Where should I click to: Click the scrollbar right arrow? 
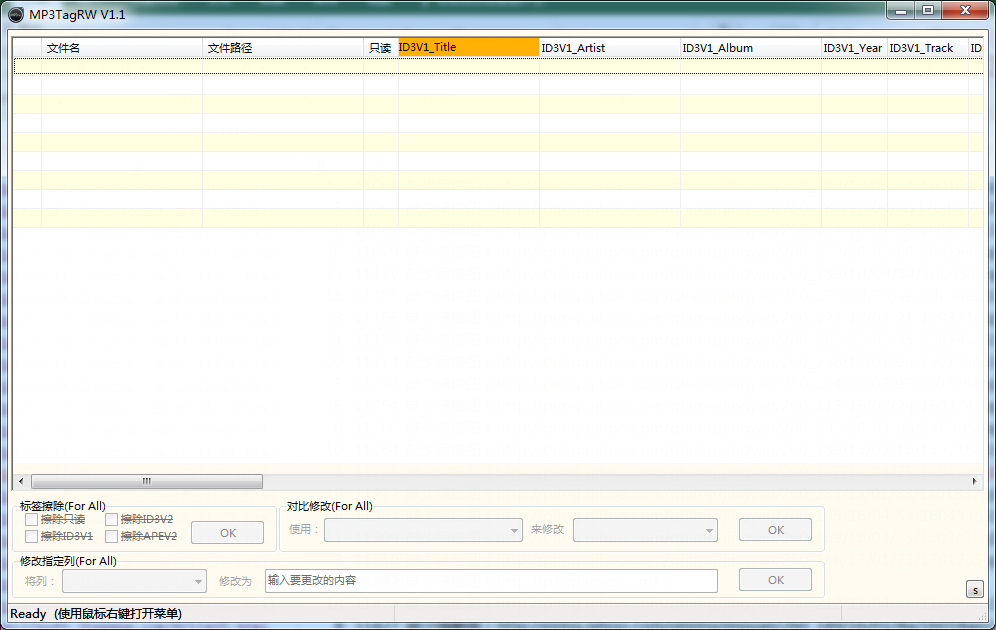click(974, 481)
